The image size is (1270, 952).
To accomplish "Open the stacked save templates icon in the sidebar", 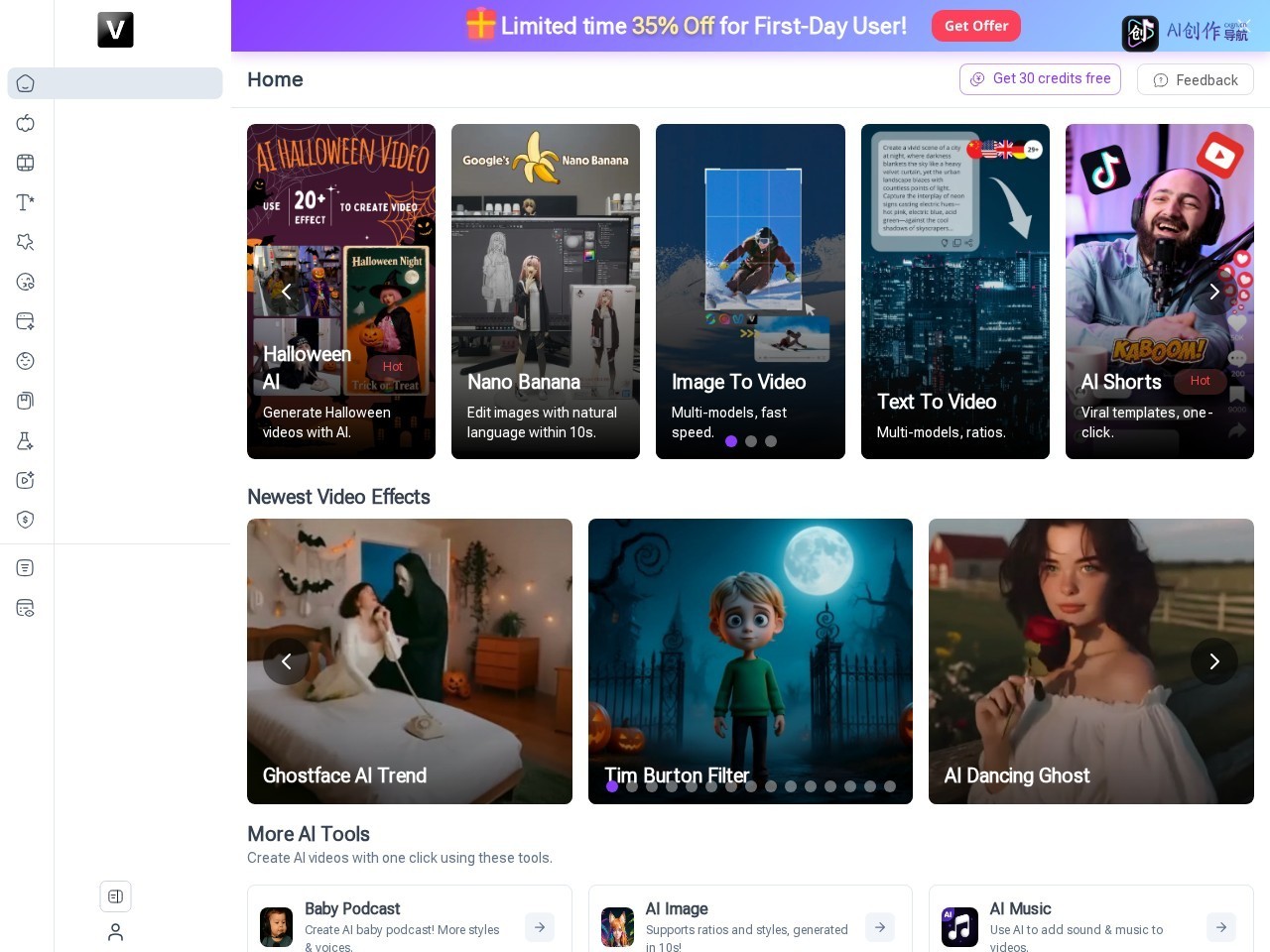I will coord(26,401).
